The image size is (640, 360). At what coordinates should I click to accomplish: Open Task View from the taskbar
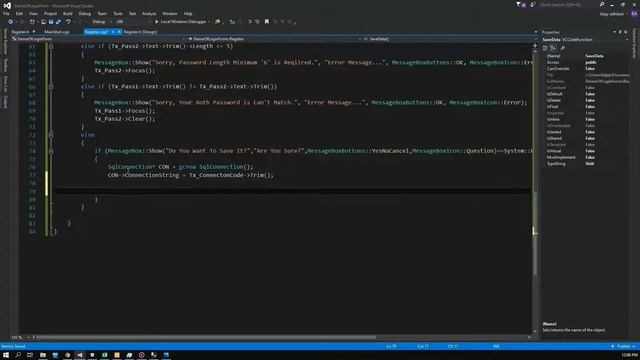[30, 355]
